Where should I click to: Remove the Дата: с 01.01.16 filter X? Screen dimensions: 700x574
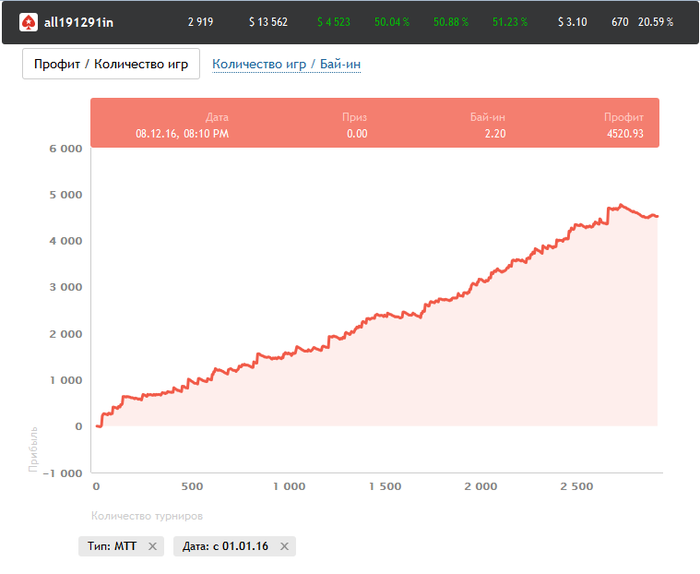[284, 546]
